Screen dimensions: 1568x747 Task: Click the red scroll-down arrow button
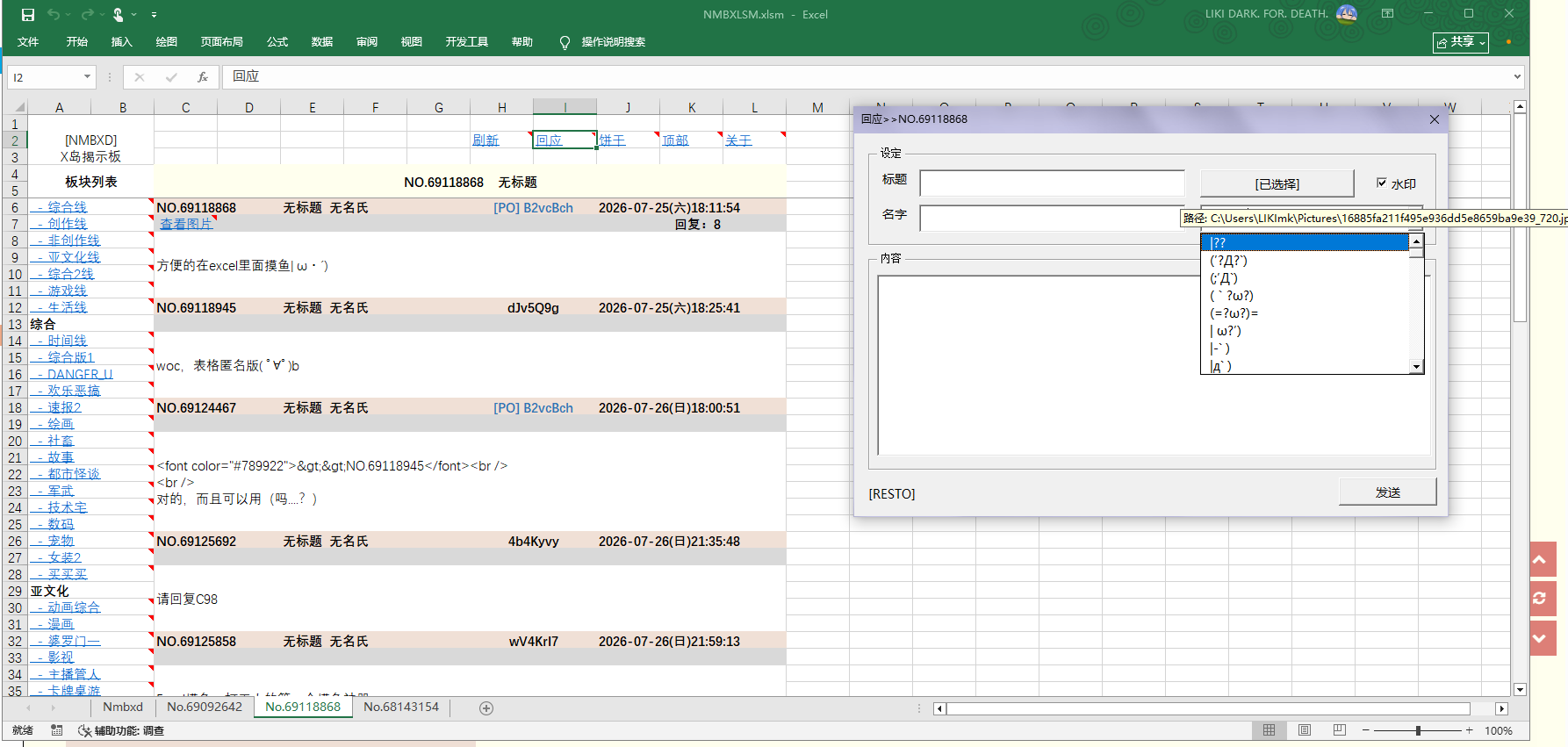coord(1543,638)
